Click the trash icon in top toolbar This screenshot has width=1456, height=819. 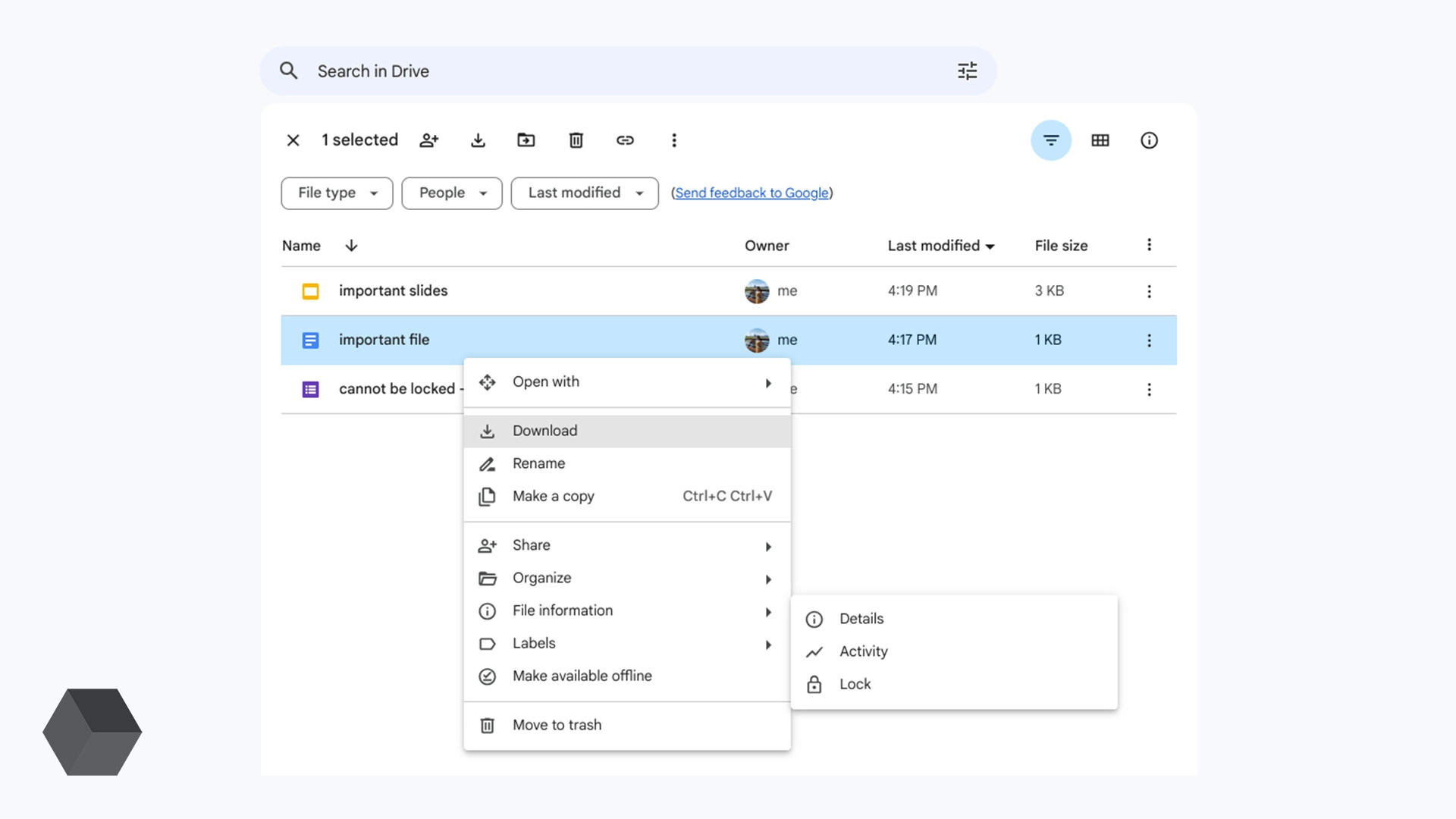coord(576,140)
